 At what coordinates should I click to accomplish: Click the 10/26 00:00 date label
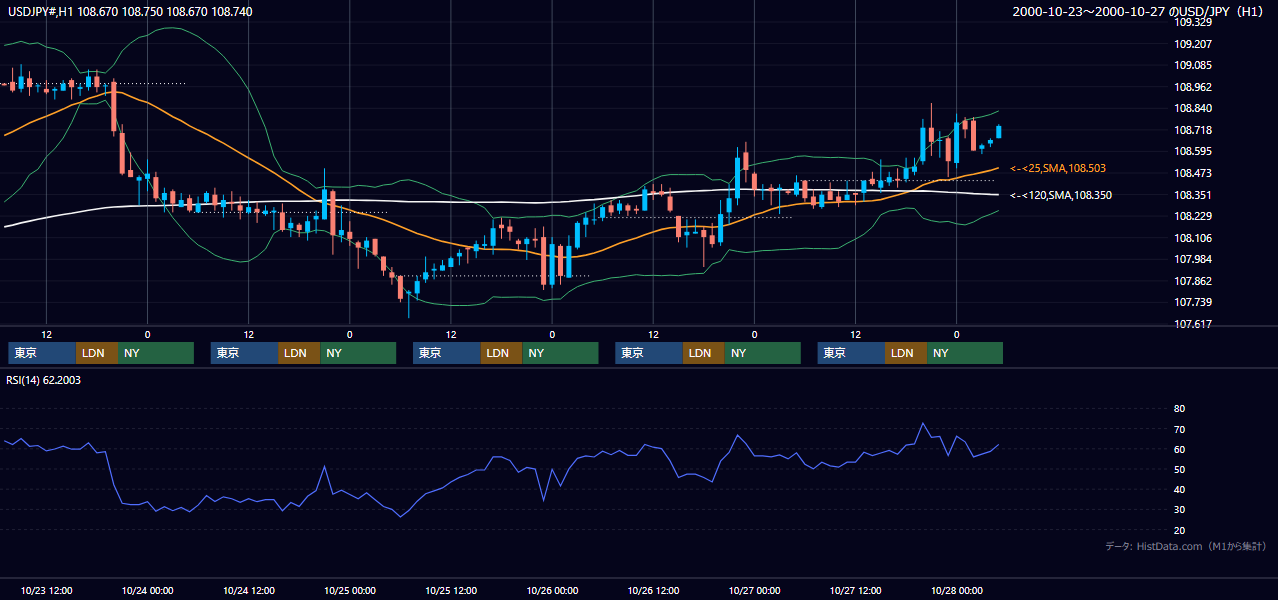click(x=552, y=590)
